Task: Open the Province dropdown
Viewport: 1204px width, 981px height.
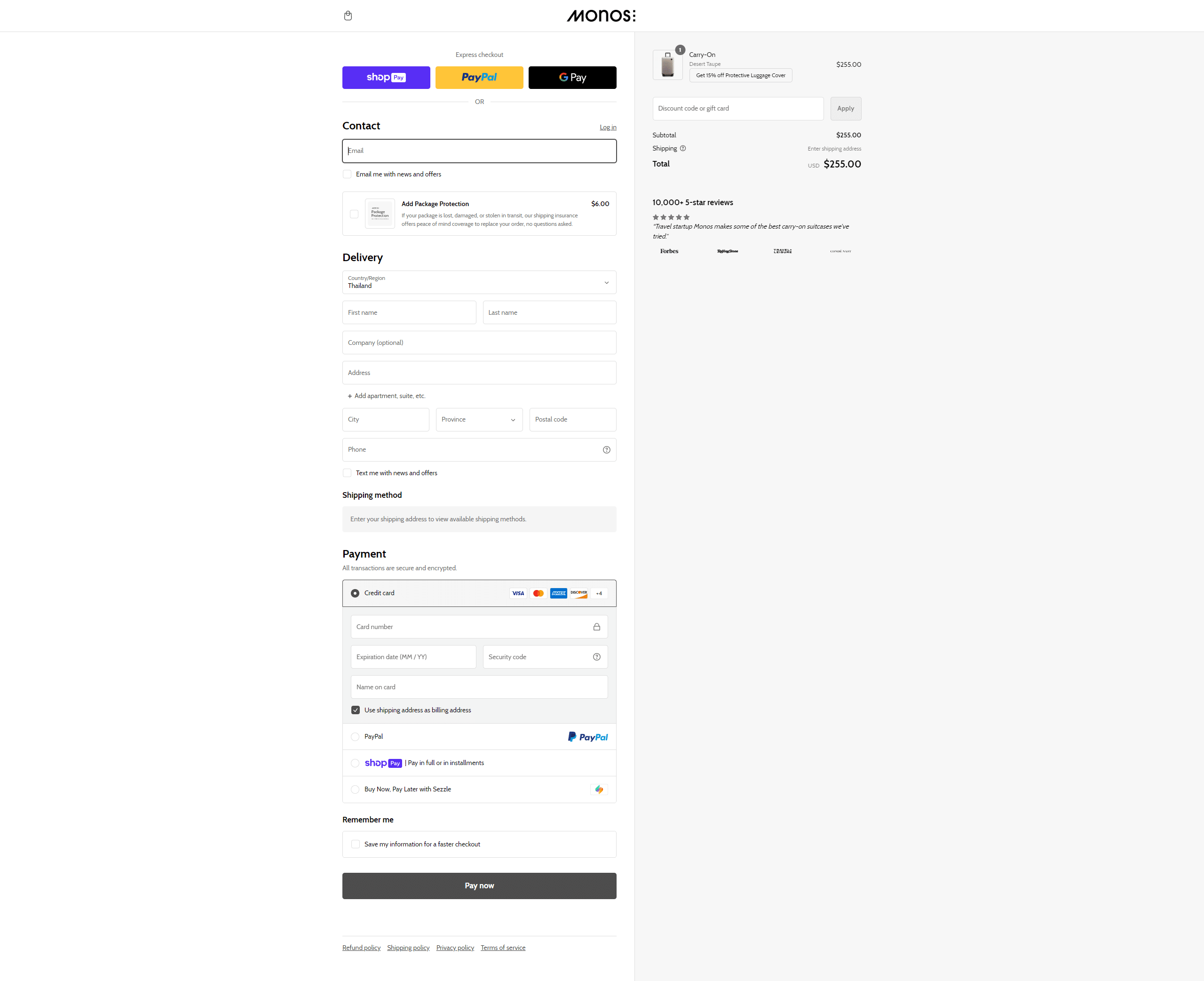Action: [x=479, y=419]
